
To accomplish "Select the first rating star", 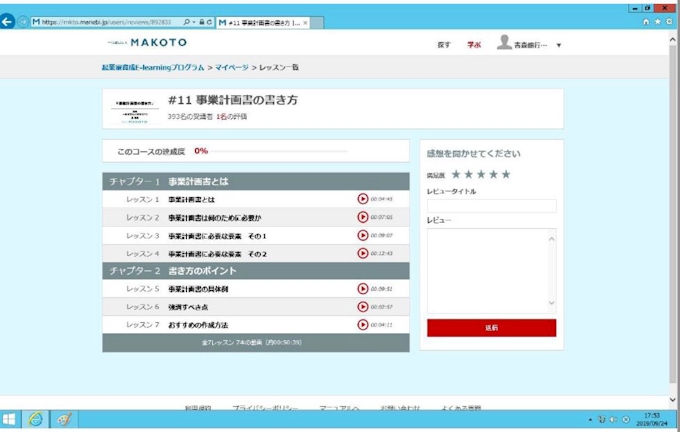I will [x=456, y=174].
